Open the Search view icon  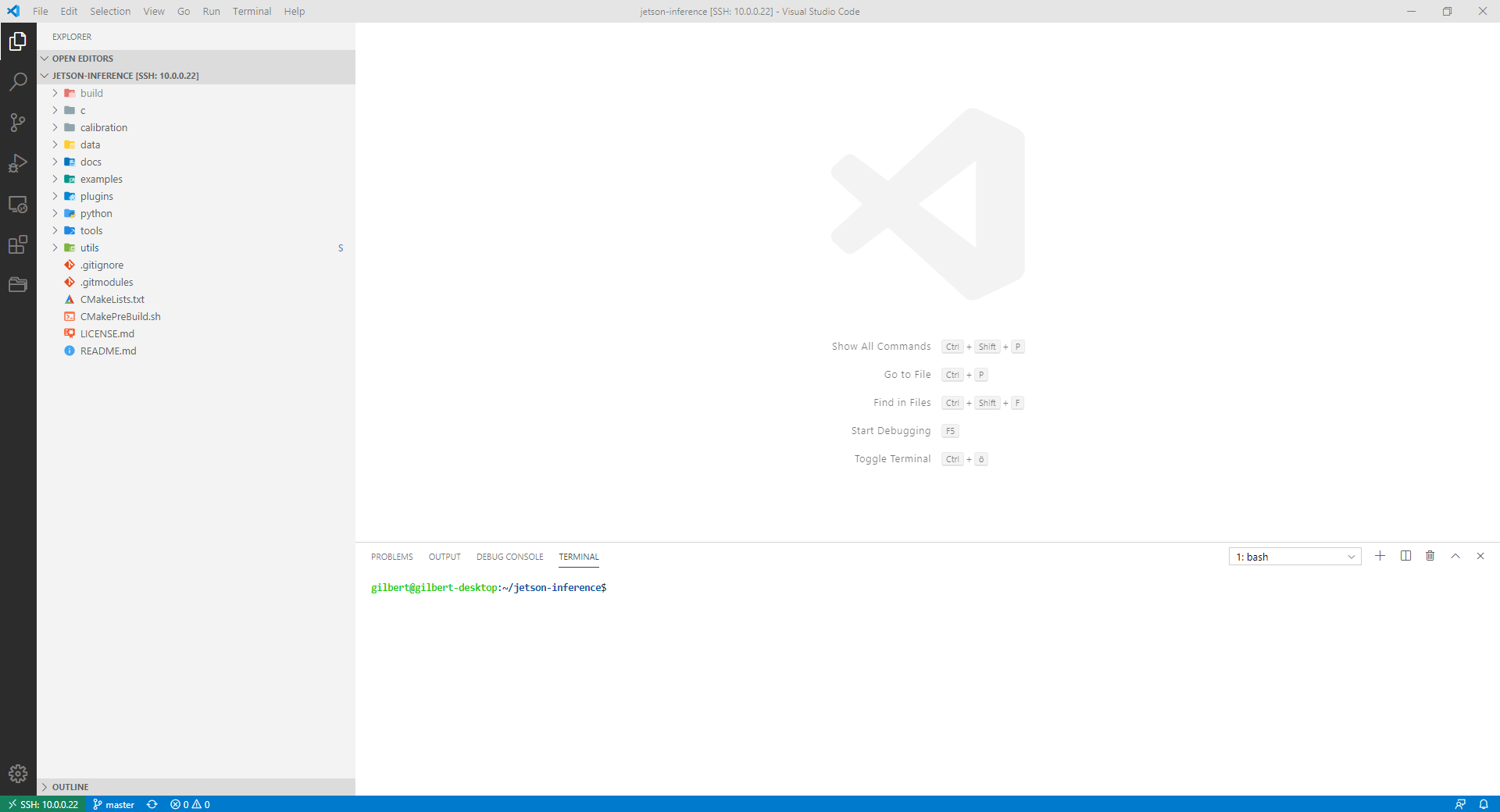tap(18, 82)
